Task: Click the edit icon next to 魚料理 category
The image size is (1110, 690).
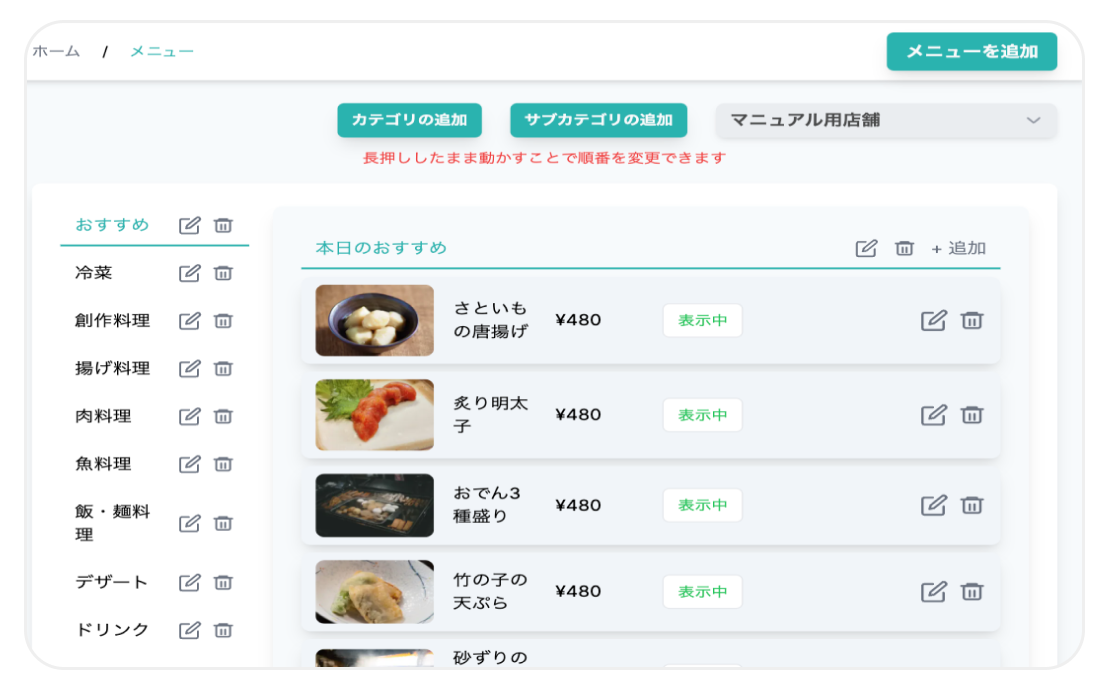Action: pyautogui.click(x=189, y=464)
